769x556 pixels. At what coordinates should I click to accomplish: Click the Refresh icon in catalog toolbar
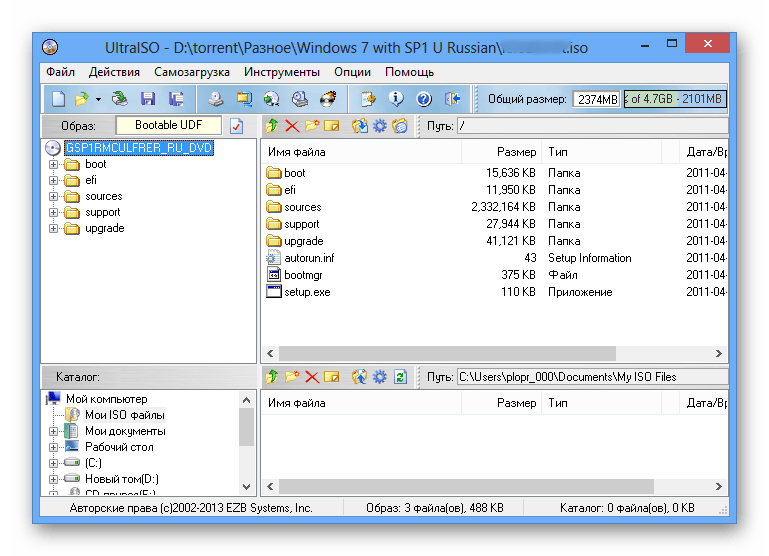coord(400,377)
